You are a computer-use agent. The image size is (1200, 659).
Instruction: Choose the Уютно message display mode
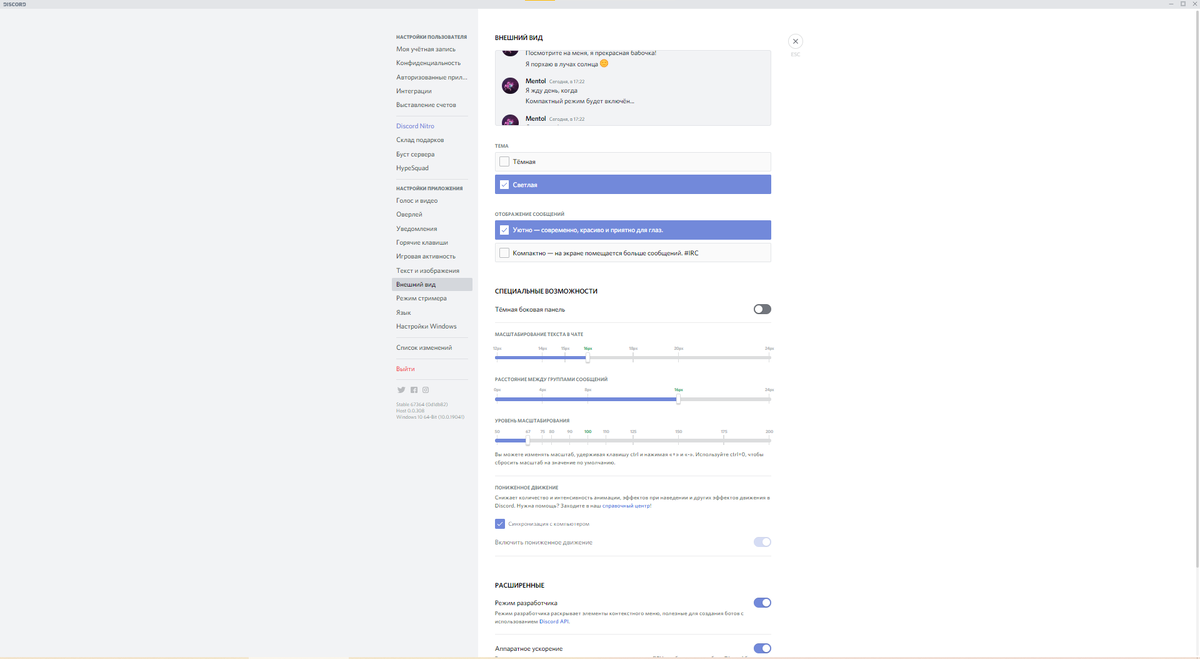pos(633,230)
